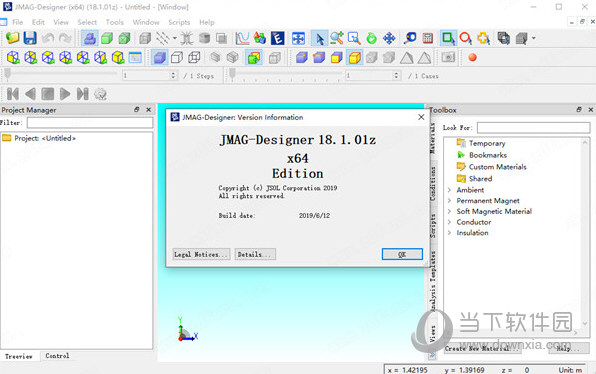The height and width of the screenshot is (374, 596).
Task: Click the Cases number spinner arrows
Action: click(x=396, y=76)
